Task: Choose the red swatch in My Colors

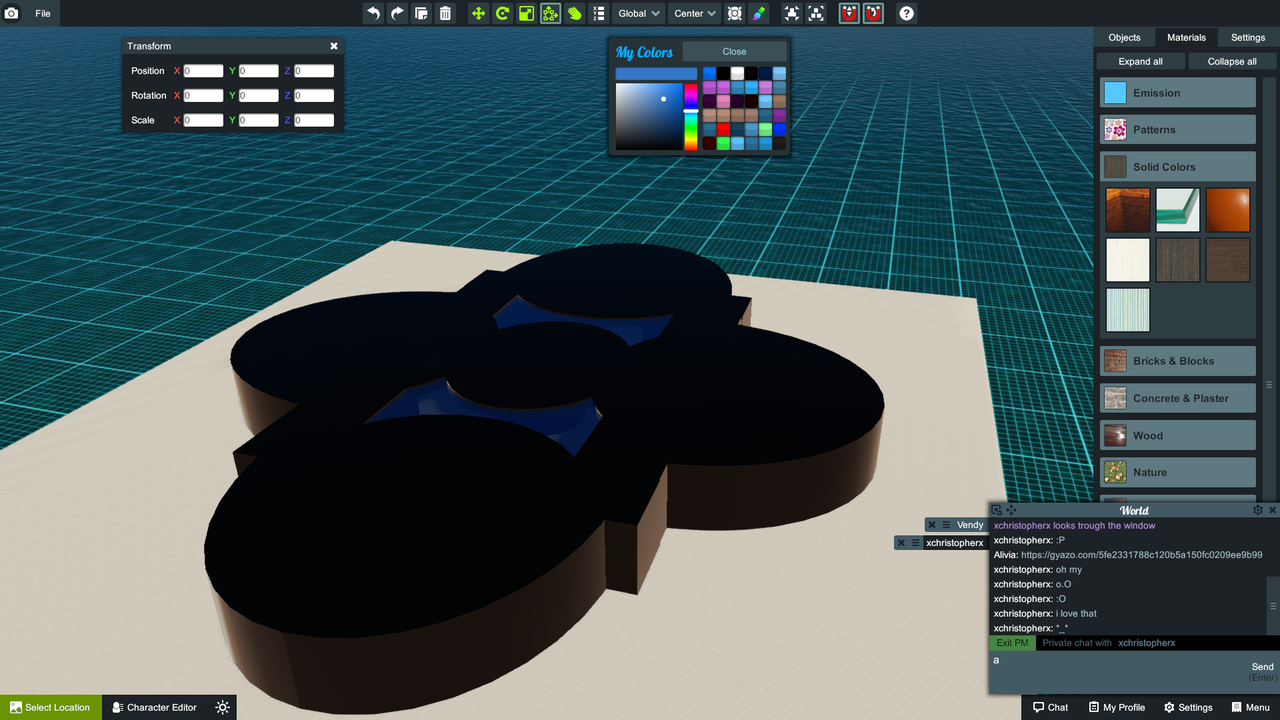Action: point(723,129)
